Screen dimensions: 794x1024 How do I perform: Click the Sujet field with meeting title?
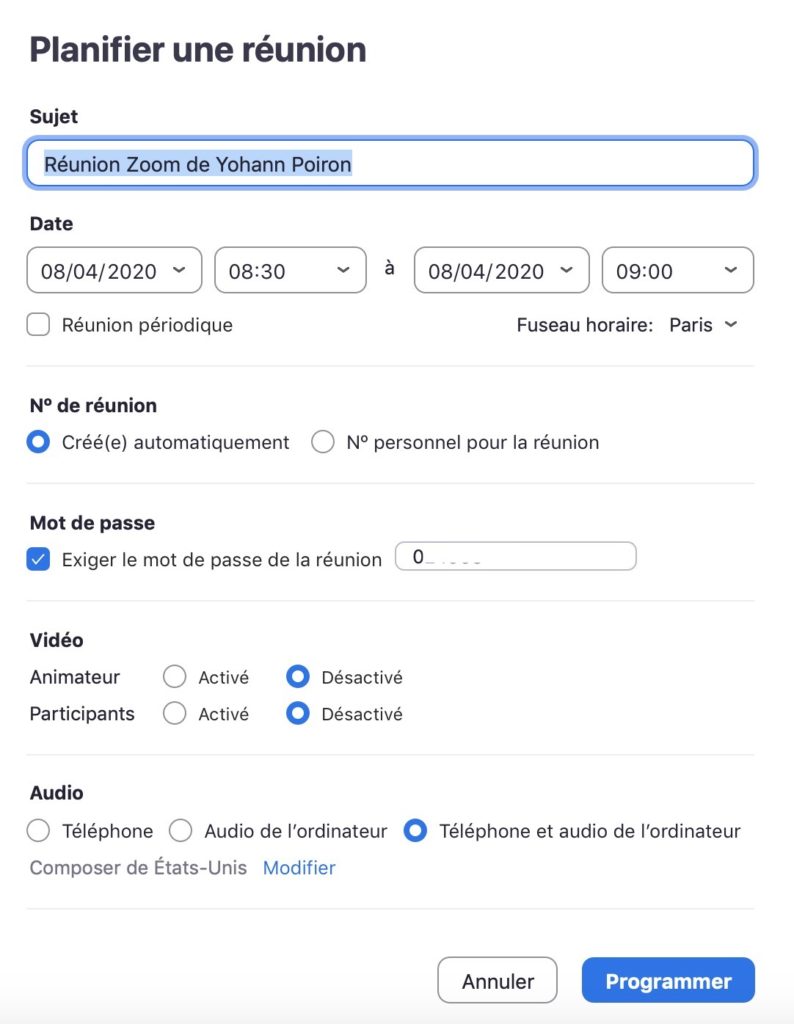[390, 163]
